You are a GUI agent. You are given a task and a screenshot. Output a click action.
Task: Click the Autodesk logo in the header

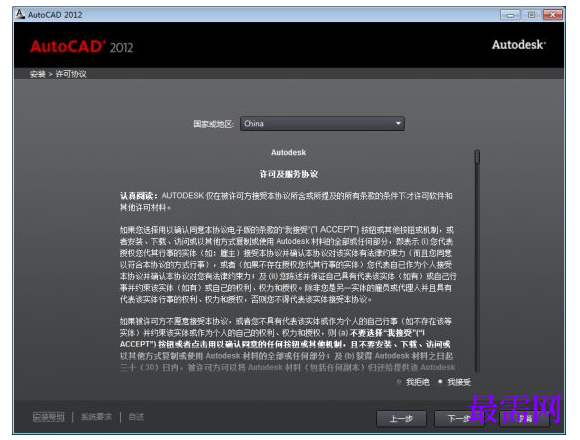click(x=519, y=45)
